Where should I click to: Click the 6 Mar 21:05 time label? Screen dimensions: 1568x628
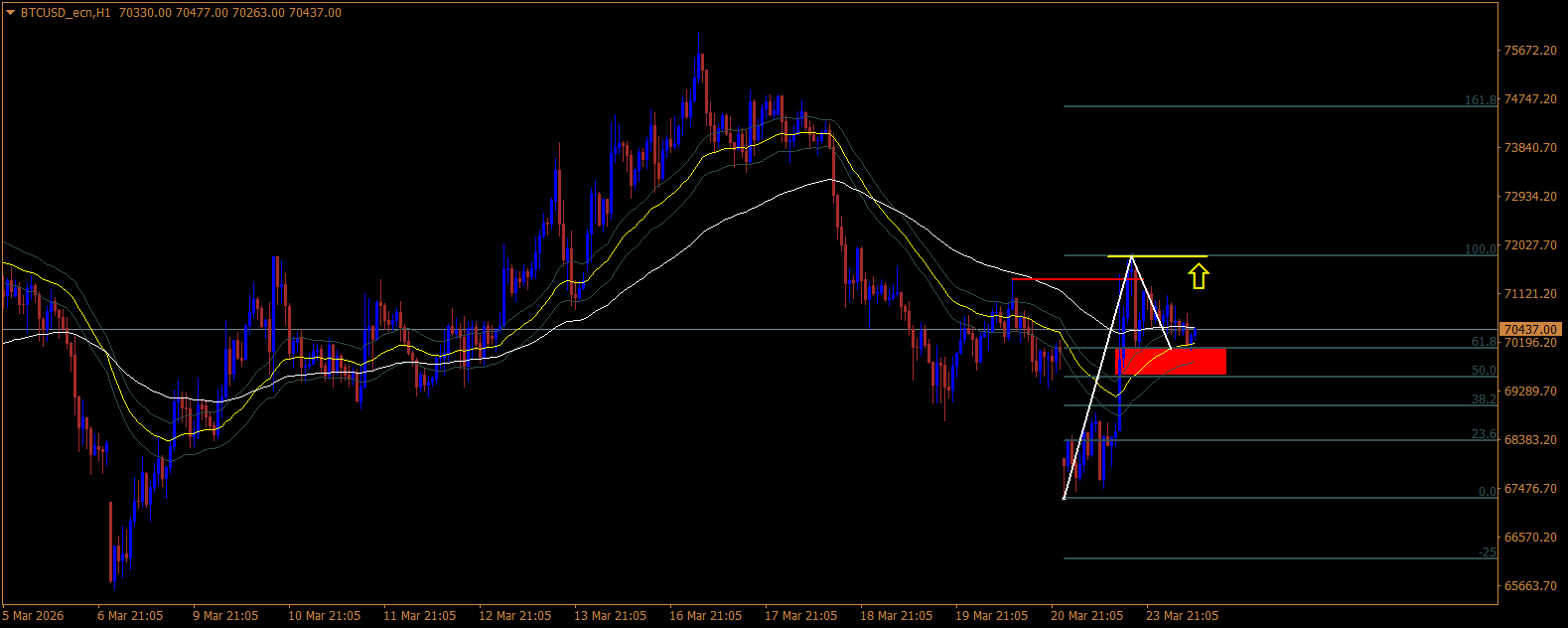(x=130, y=616)
